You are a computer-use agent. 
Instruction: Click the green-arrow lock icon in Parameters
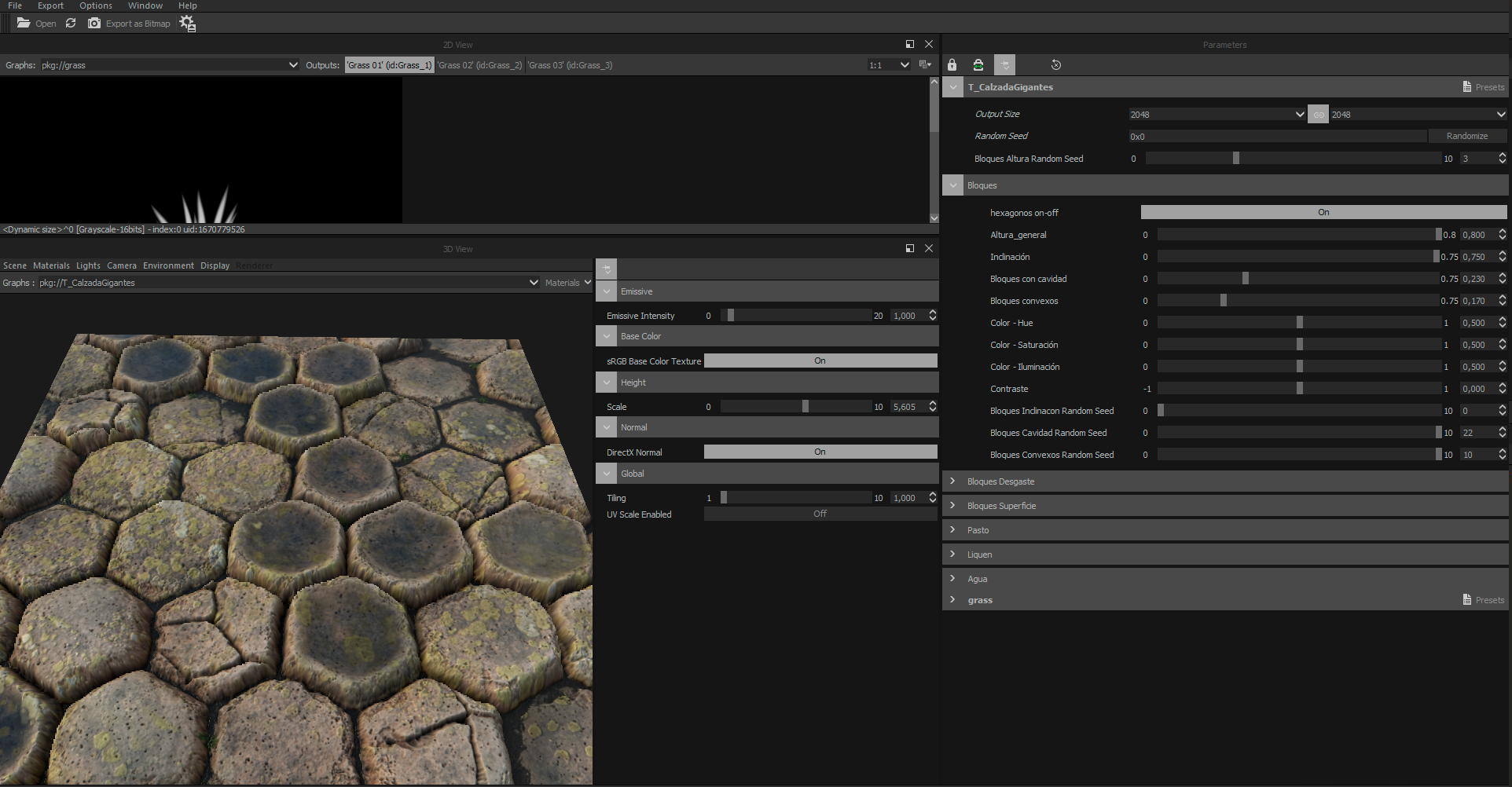pos(978,65)
